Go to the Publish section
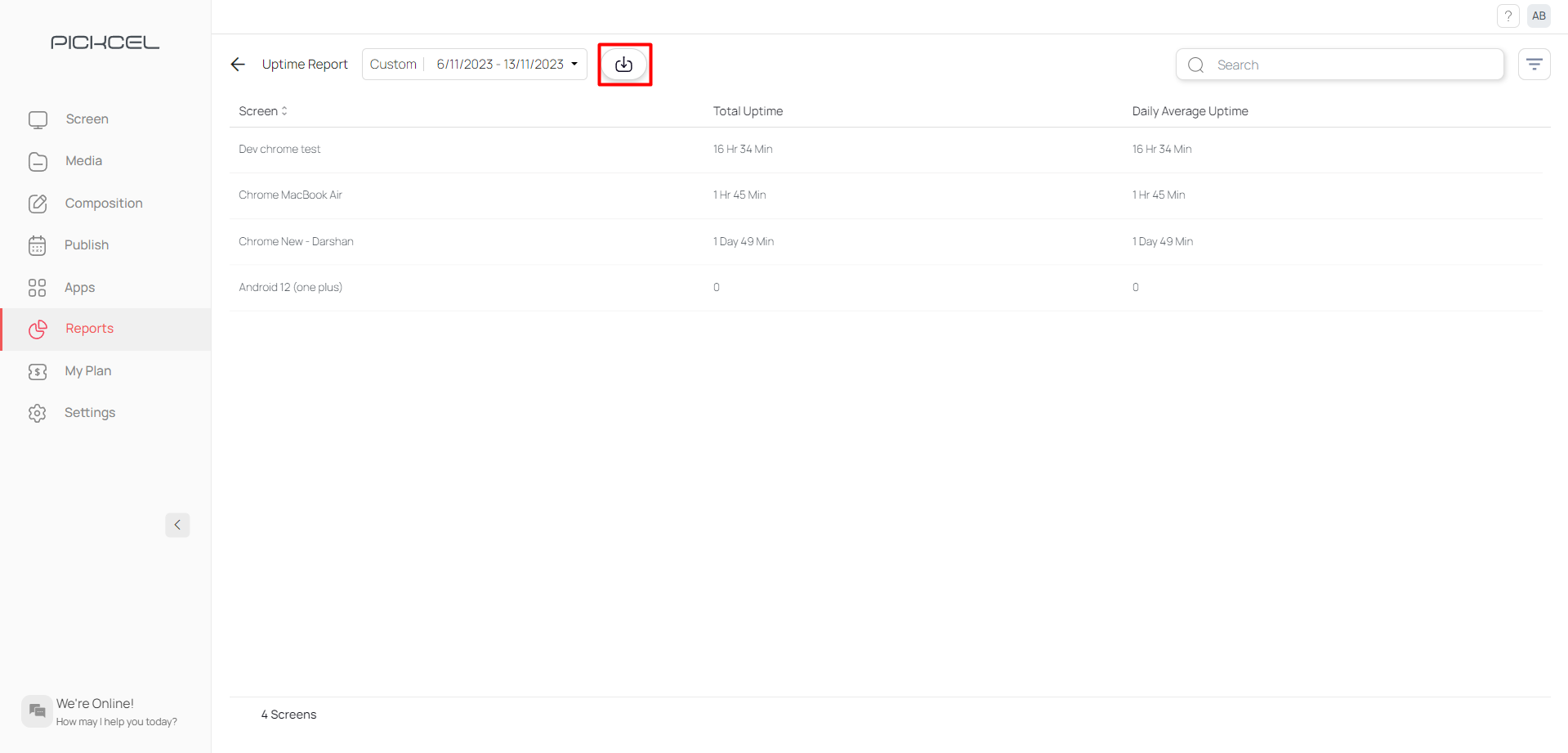 click(x=86, y=245)
